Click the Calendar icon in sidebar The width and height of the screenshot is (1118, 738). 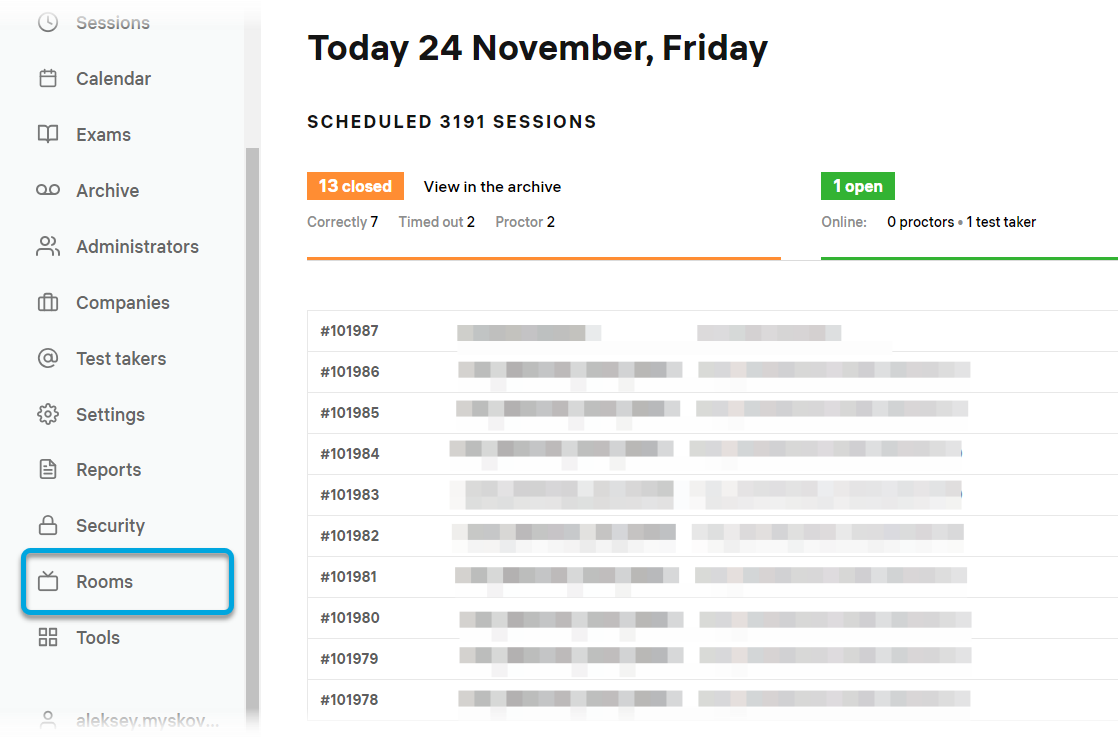tap(48, 79)
